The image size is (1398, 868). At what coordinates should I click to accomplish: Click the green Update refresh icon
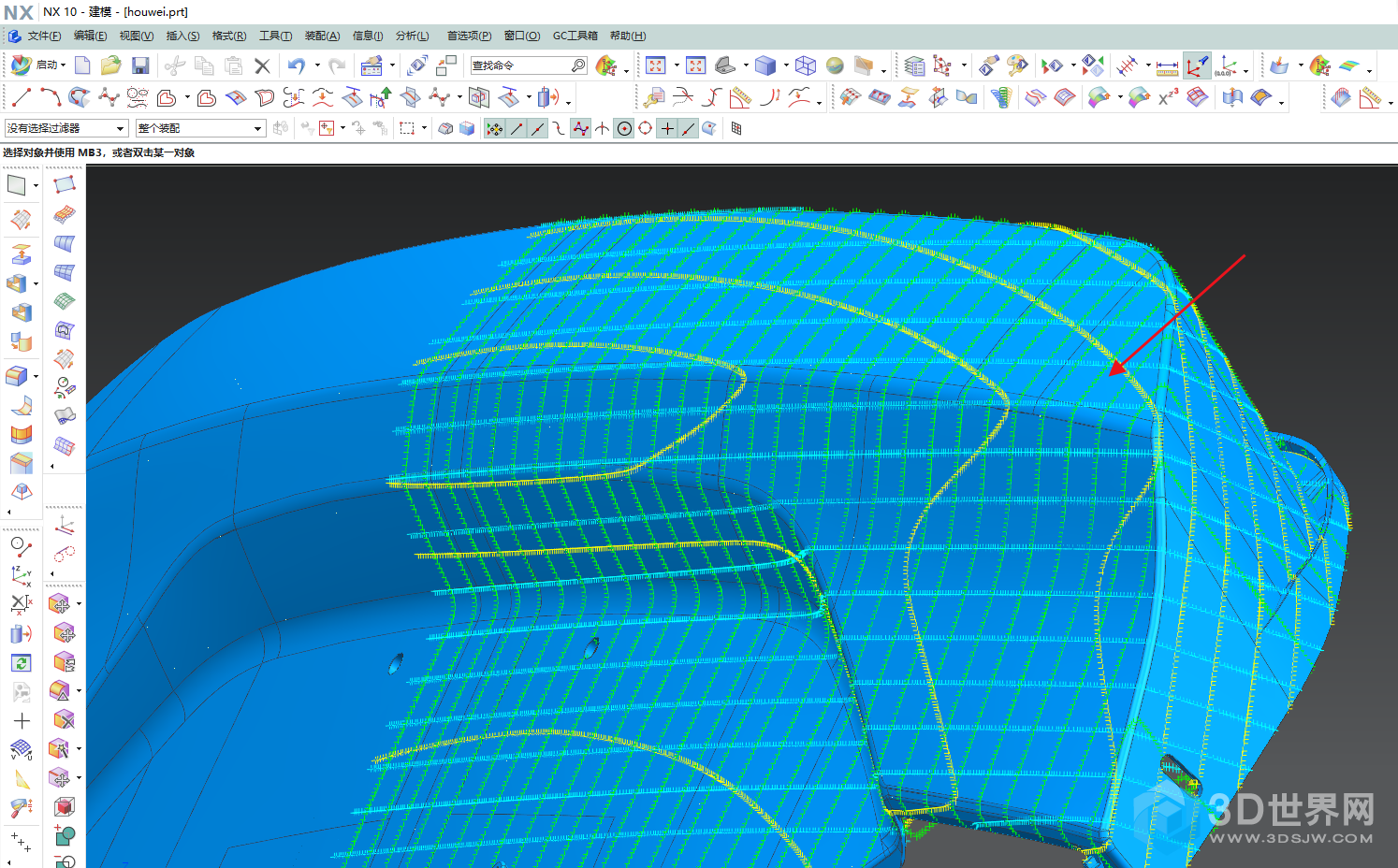[21, 663]
